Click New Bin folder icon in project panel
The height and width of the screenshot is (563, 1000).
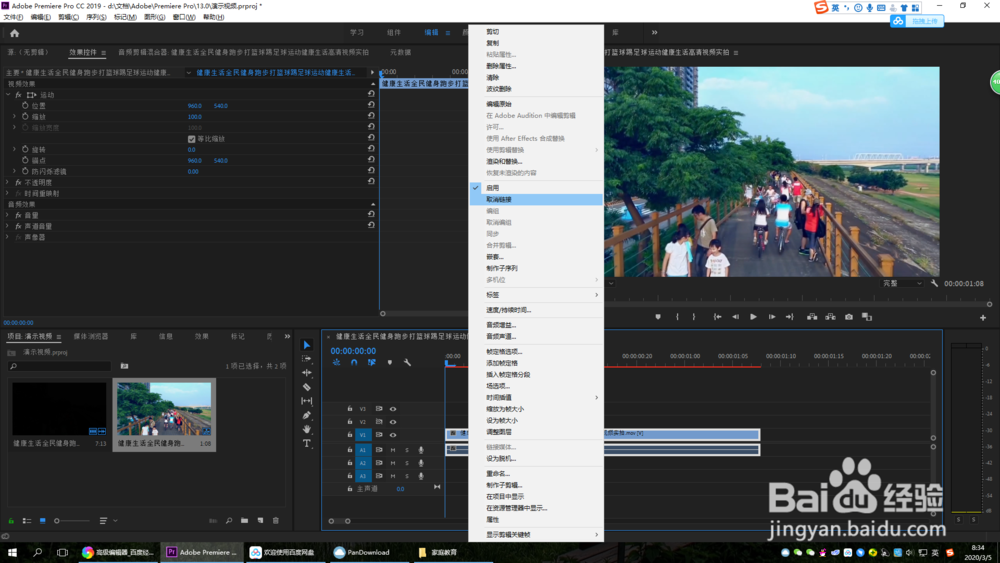(x=244, y=521)
